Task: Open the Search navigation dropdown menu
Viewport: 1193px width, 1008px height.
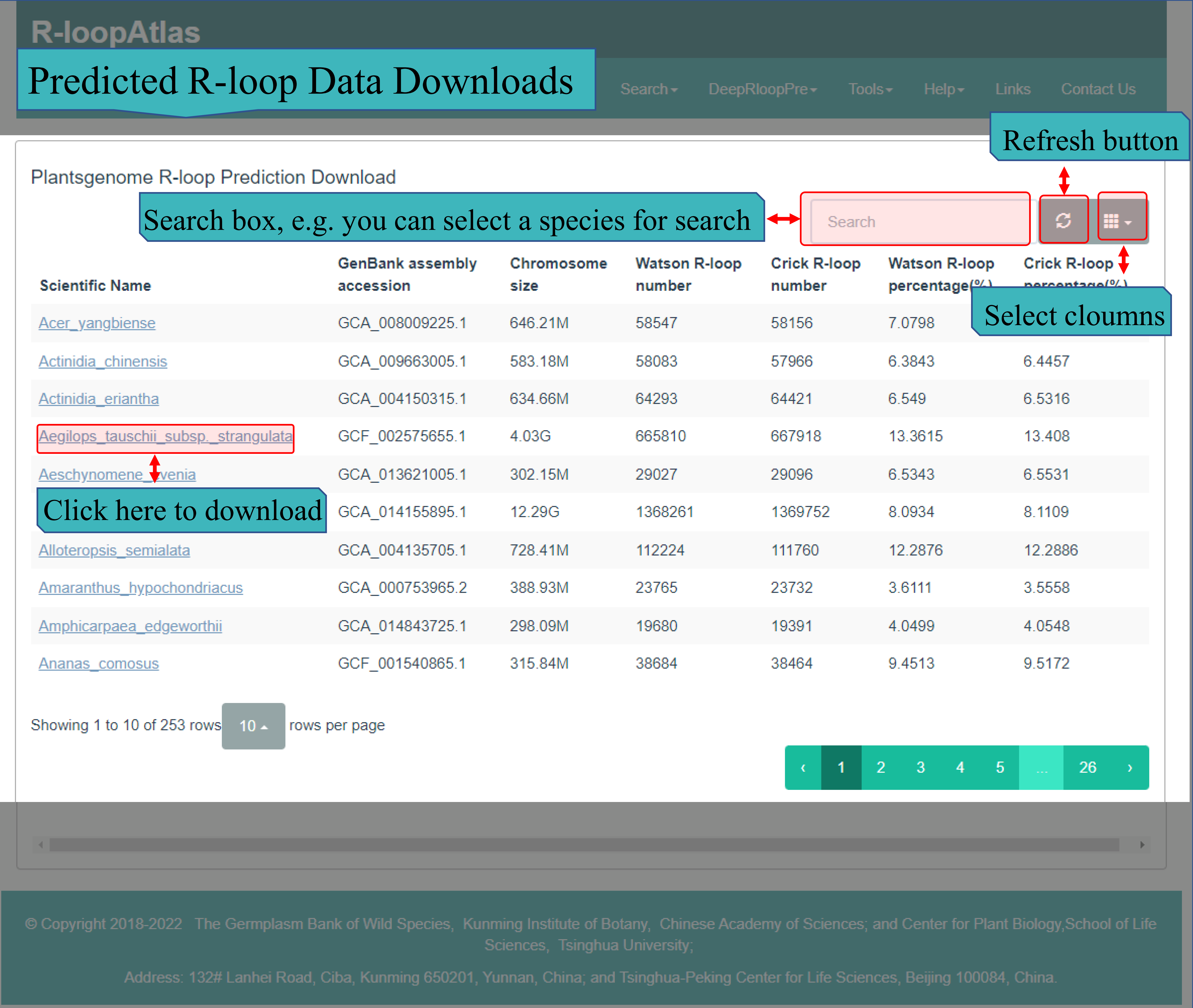Action: point(648,89)
